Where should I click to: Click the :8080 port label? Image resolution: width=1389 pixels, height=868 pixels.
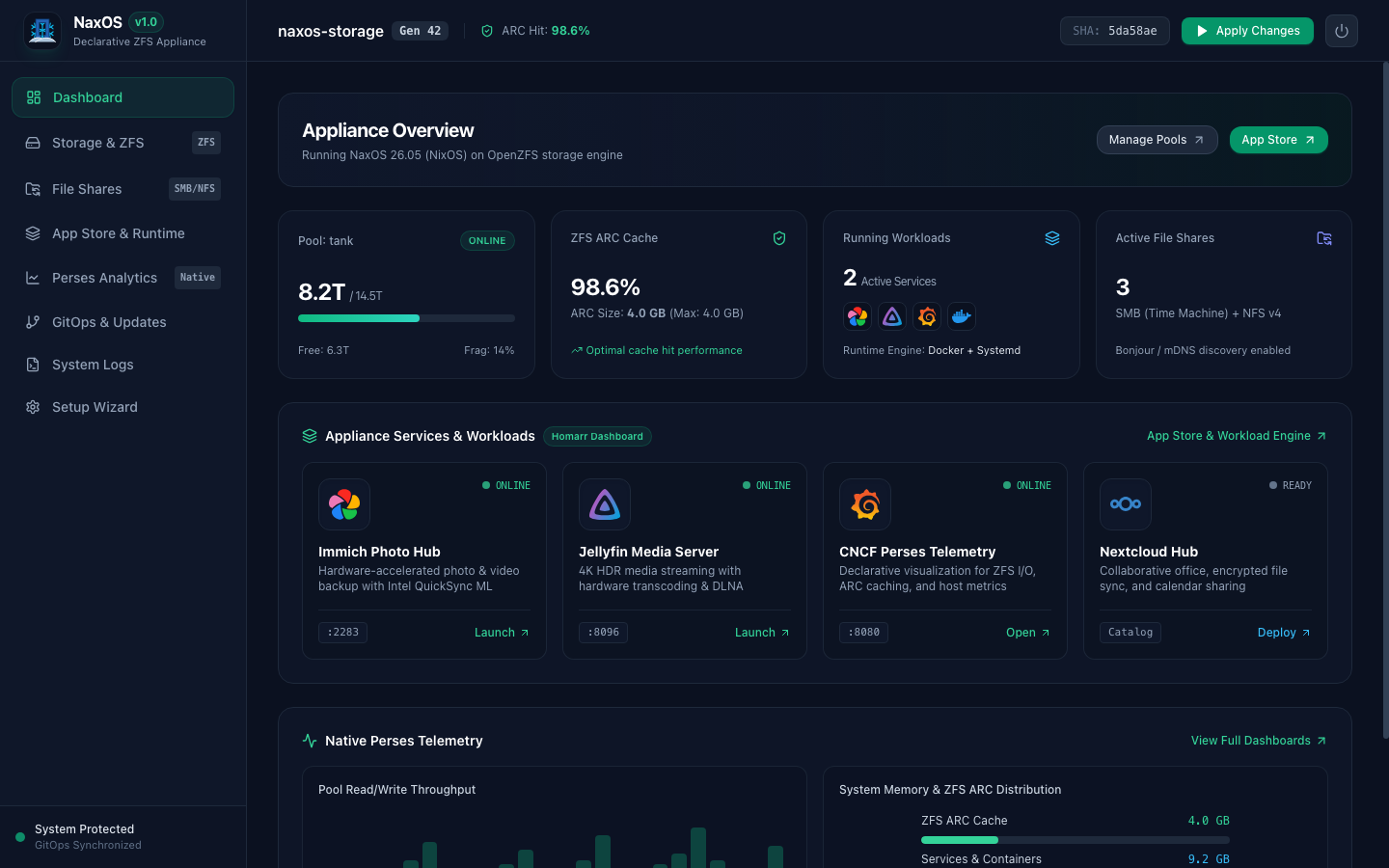(x=864, y=633)
